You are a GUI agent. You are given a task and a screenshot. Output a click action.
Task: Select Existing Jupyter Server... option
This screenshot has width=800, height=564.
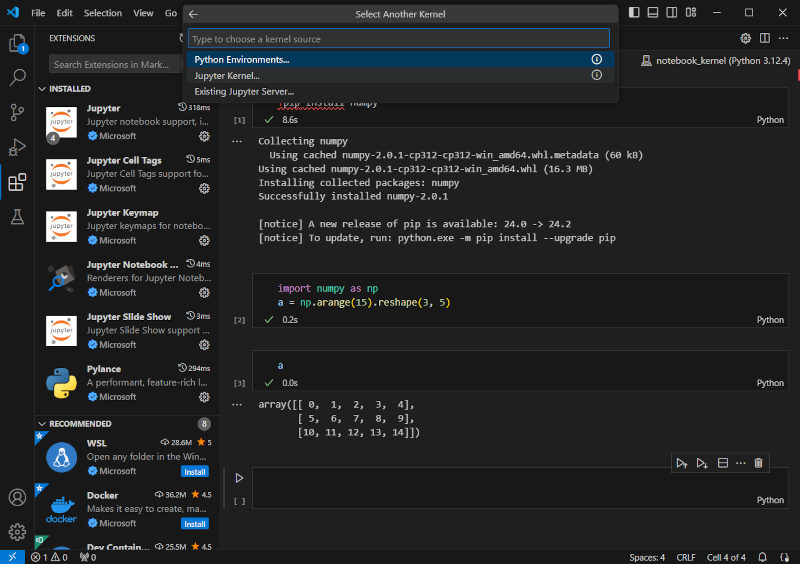tap(400, 91)
